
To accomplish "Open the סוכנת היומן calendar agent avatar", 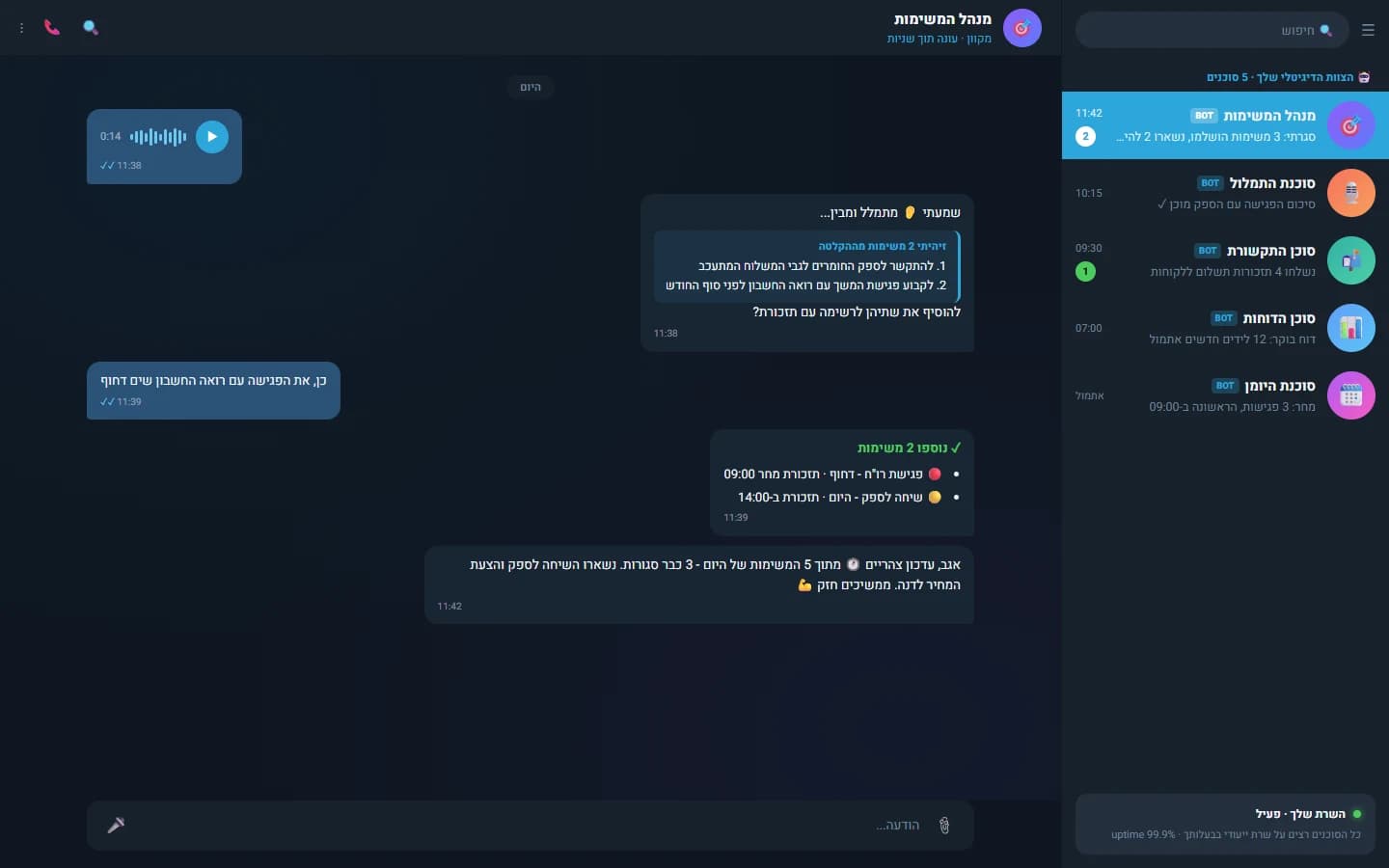I will pyautogui.click(x=1350, y=395).
